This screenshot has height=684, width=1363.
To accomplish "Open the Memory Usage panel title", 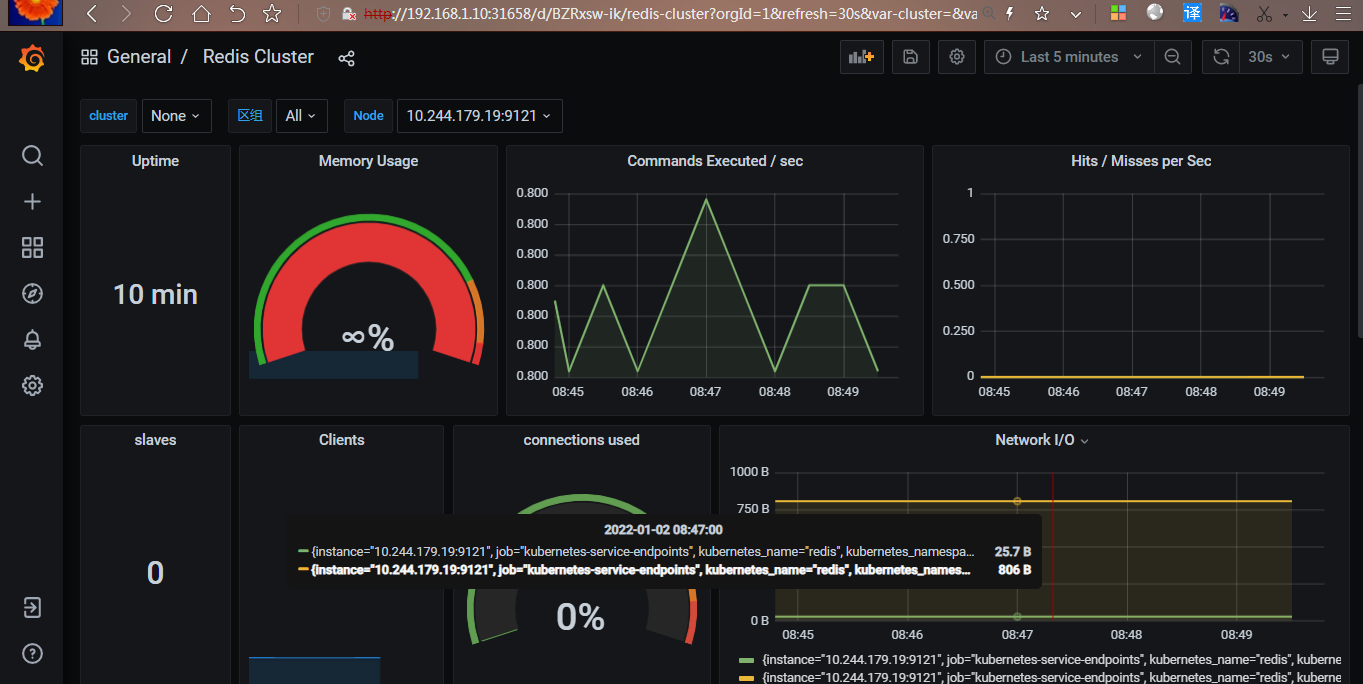I will 368,161.
